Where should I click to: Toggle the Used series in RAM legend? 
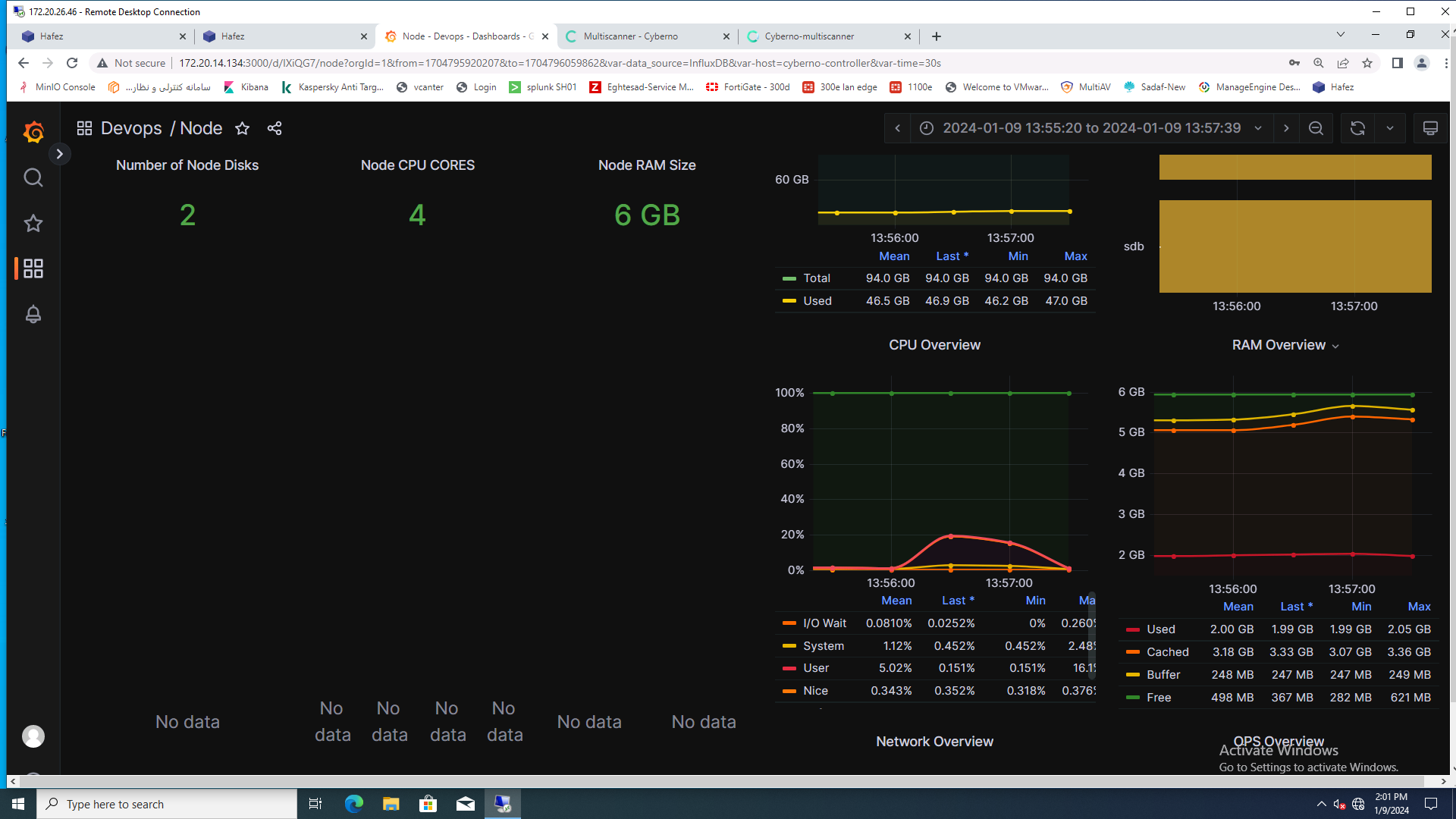coord(1160,629)
